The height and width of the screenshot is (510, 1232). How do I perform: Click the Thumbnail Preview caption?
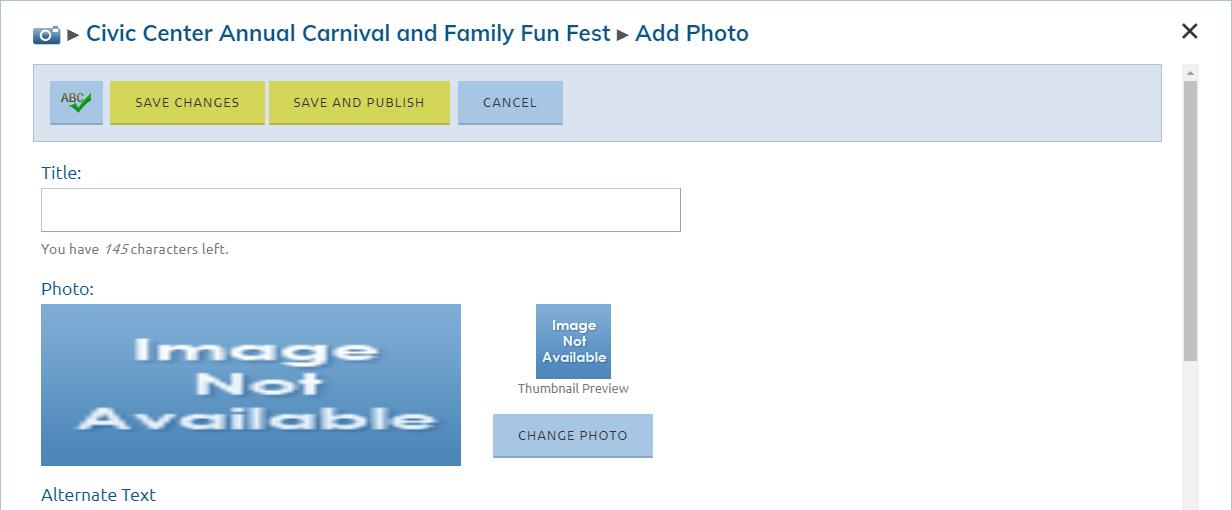573,389
